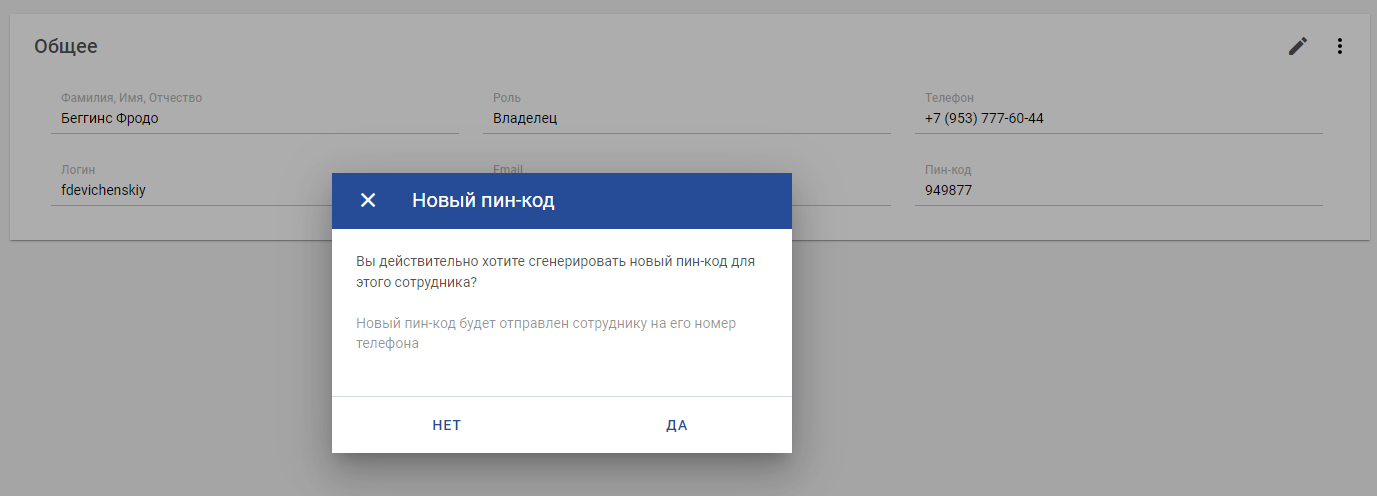The image size is (1377, 496).
Task: Click the dialog title Новый пин-код
Action: point(483,201)
